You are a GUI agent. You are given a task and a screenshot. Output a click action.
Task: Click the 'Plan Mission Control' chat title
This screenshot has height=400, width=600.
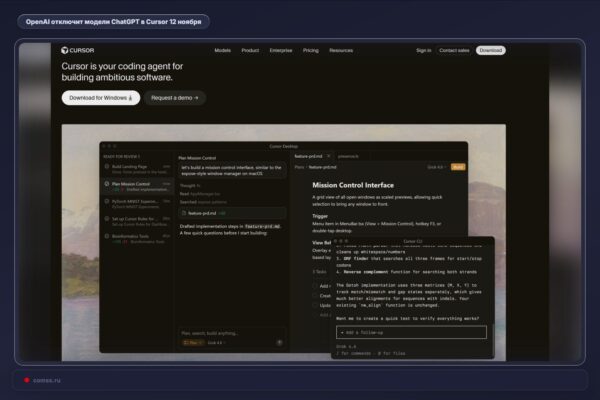pyautogui.click(x=197, y=158)
